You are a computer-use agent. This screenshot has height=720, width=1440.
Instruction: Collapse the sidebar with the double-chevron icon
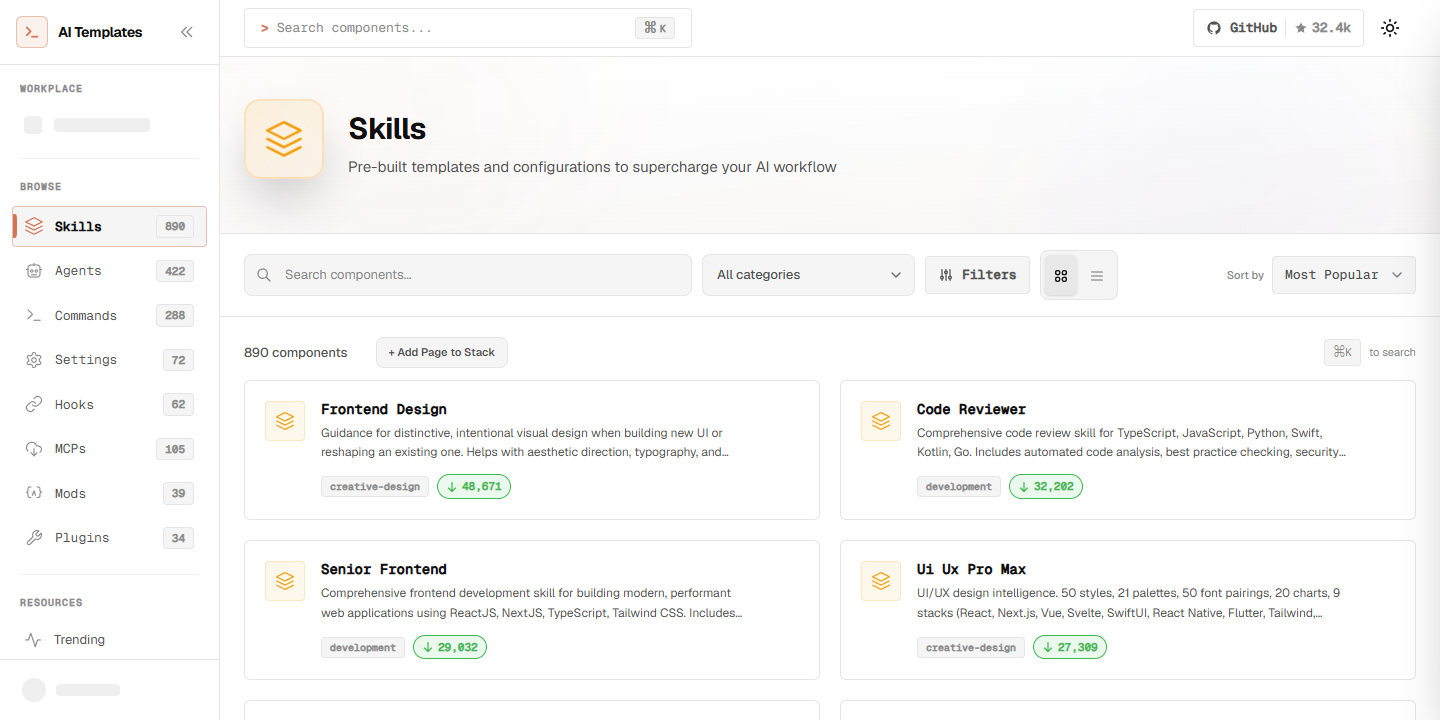[x=186, y=32]
